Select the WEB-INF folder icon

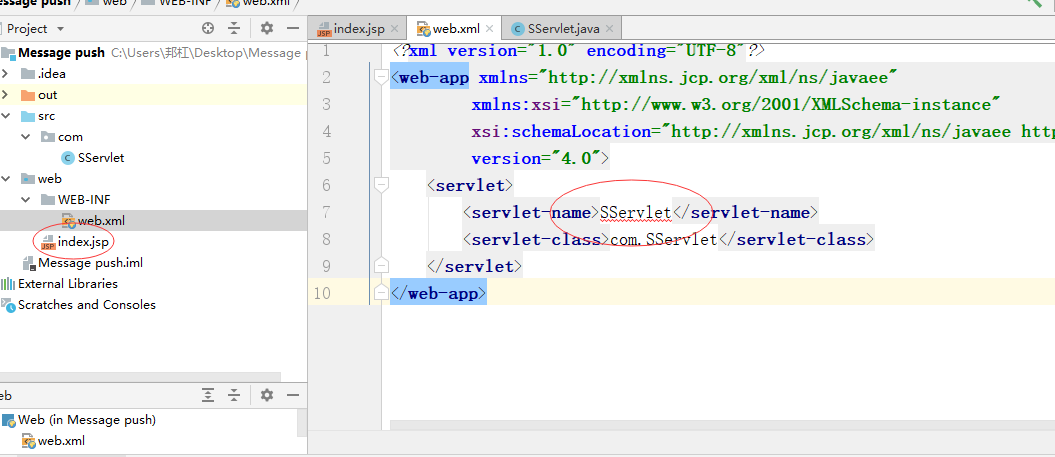pyautogui.click(x=48, y=199)
